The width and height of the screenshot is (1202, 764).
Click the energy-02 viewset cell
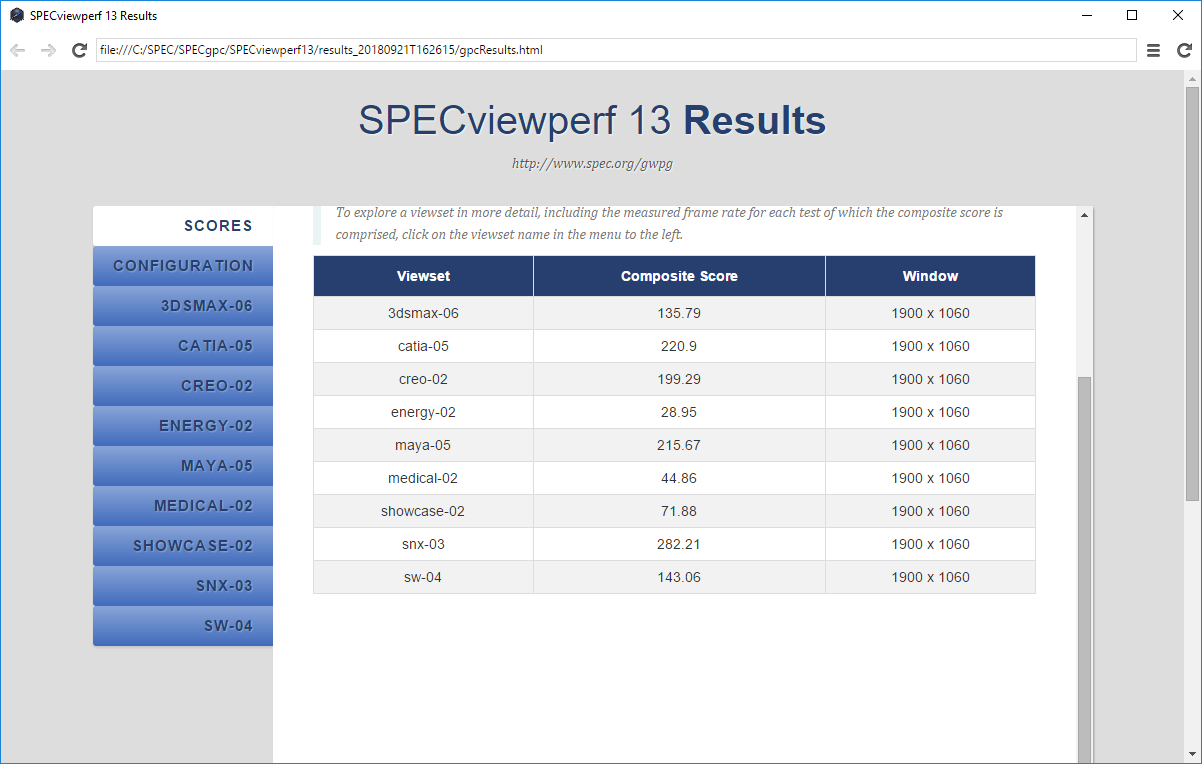click(423, 412)
